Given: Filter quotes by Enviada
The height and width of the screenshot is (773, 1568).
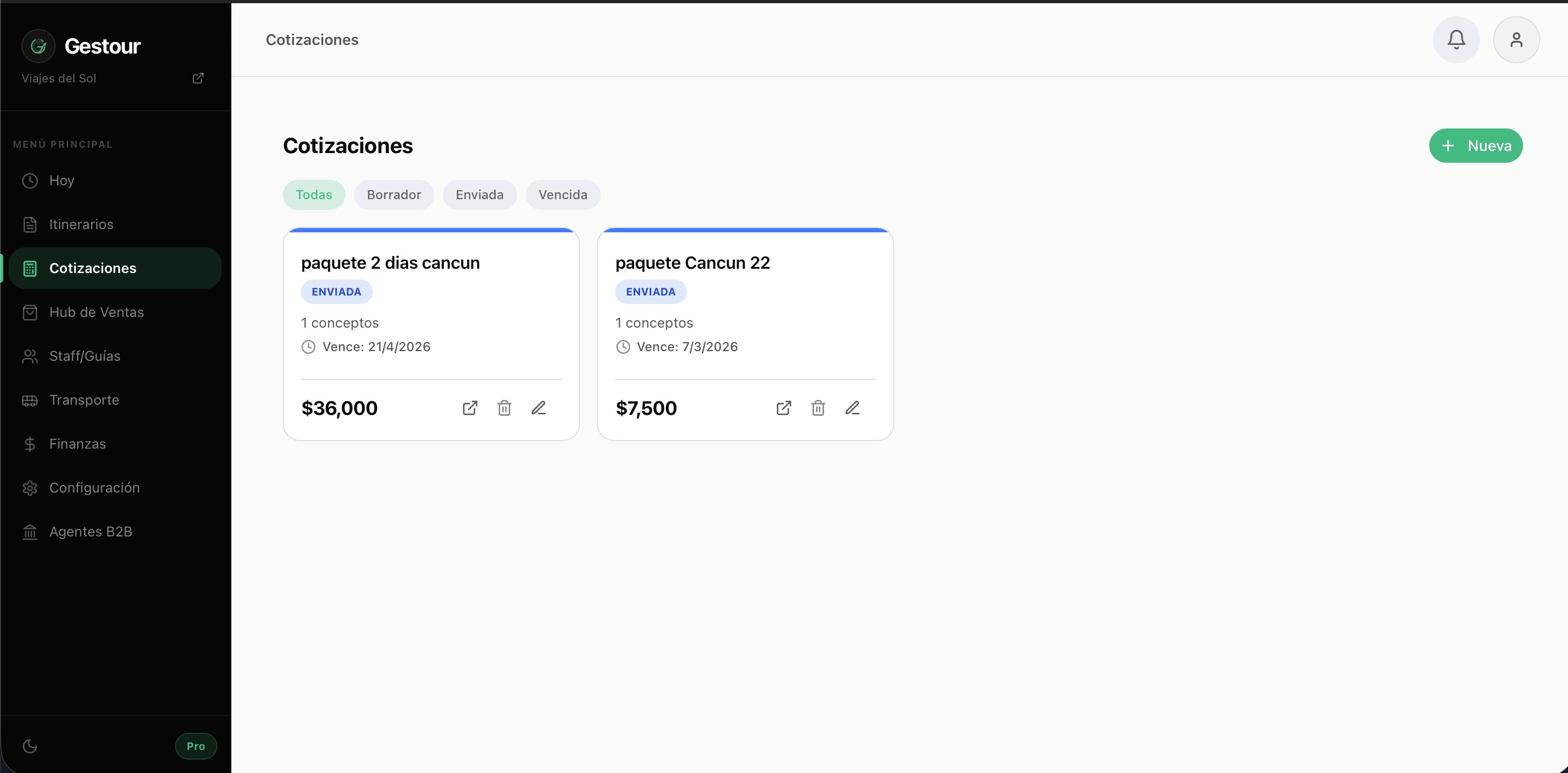Looking at the screenshot, I should pos(480,195).
